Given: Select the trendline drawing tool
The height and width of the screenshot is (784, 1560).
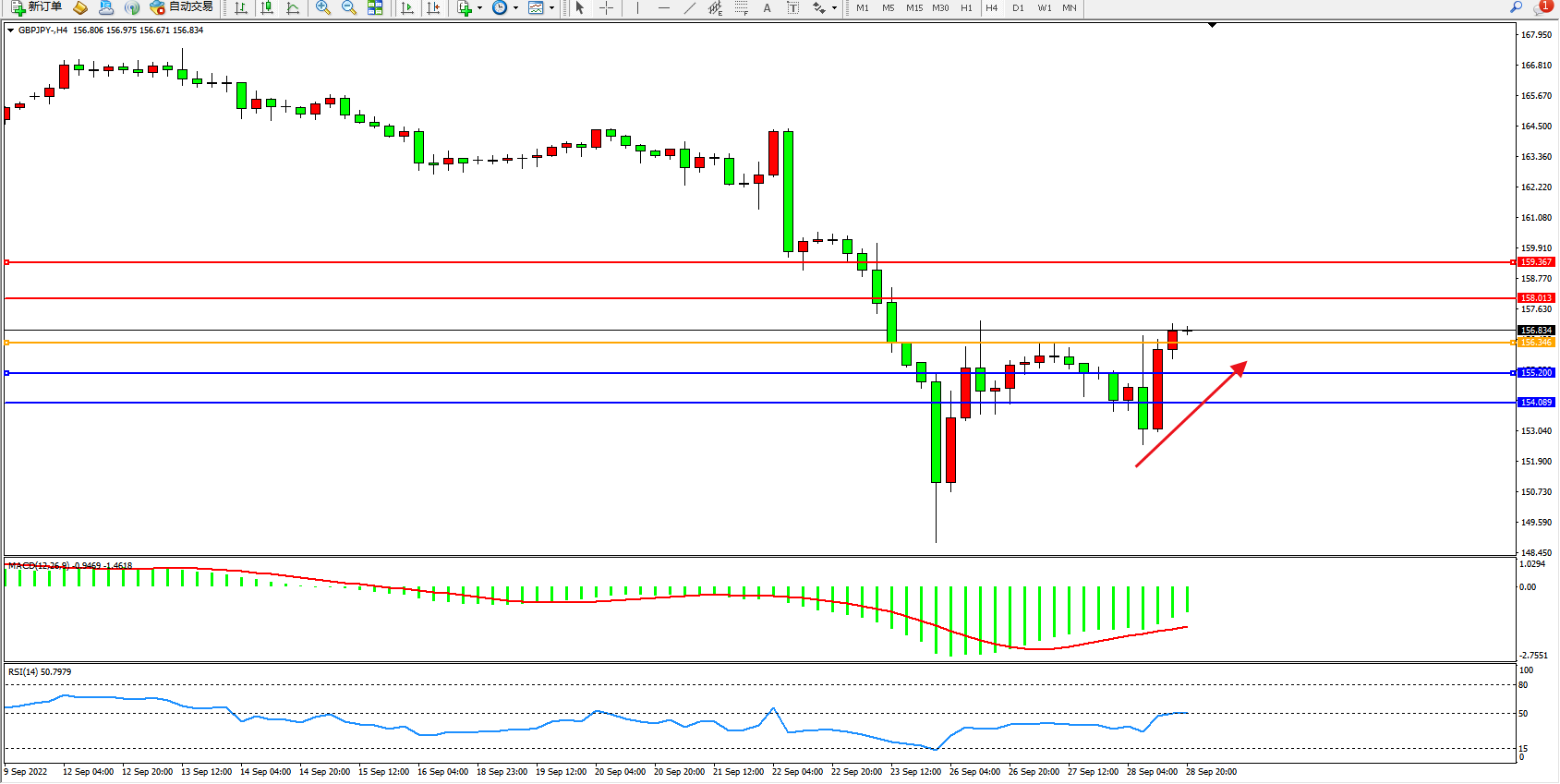Looking at the screenshot, I should [x=689, y=7].
